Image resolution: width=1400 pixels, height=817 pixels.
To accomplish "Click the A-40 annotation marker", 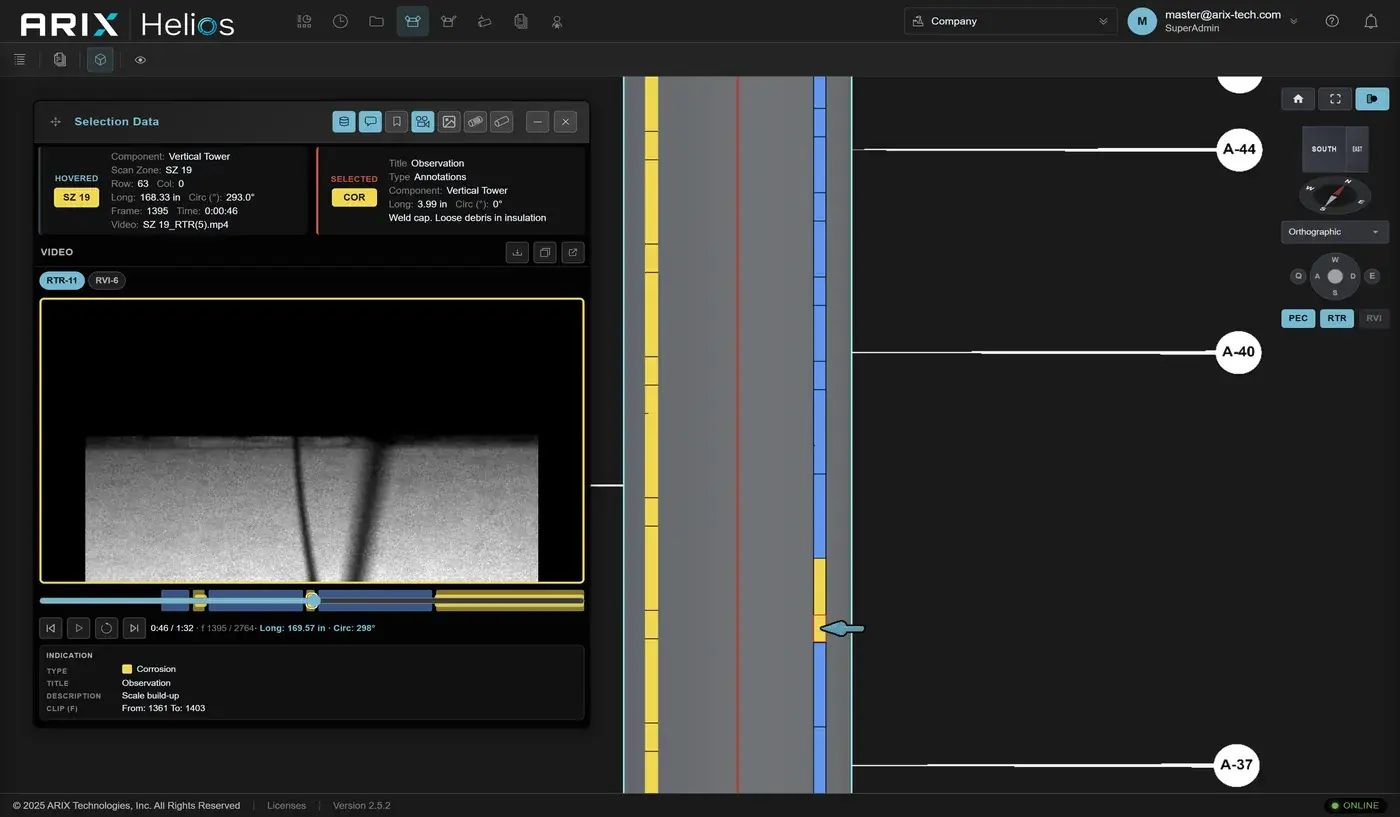I will click(1238, 352).
